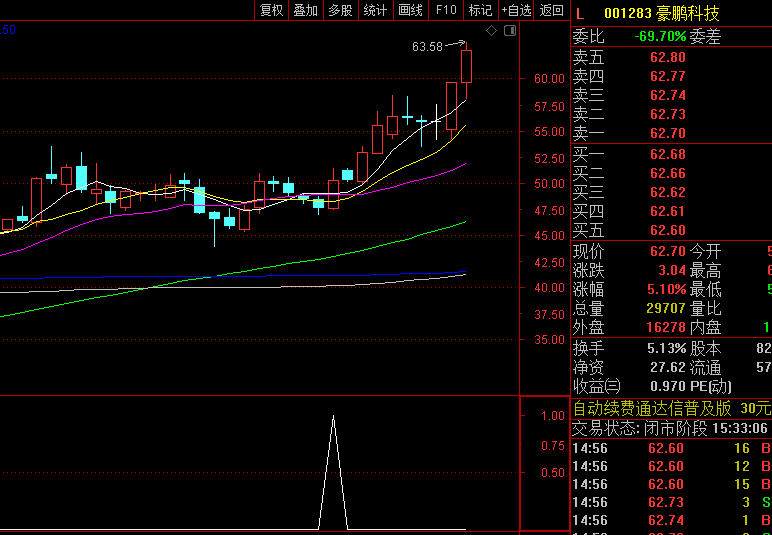
Task: Click the 量比 label
Action: pos(706,309)
